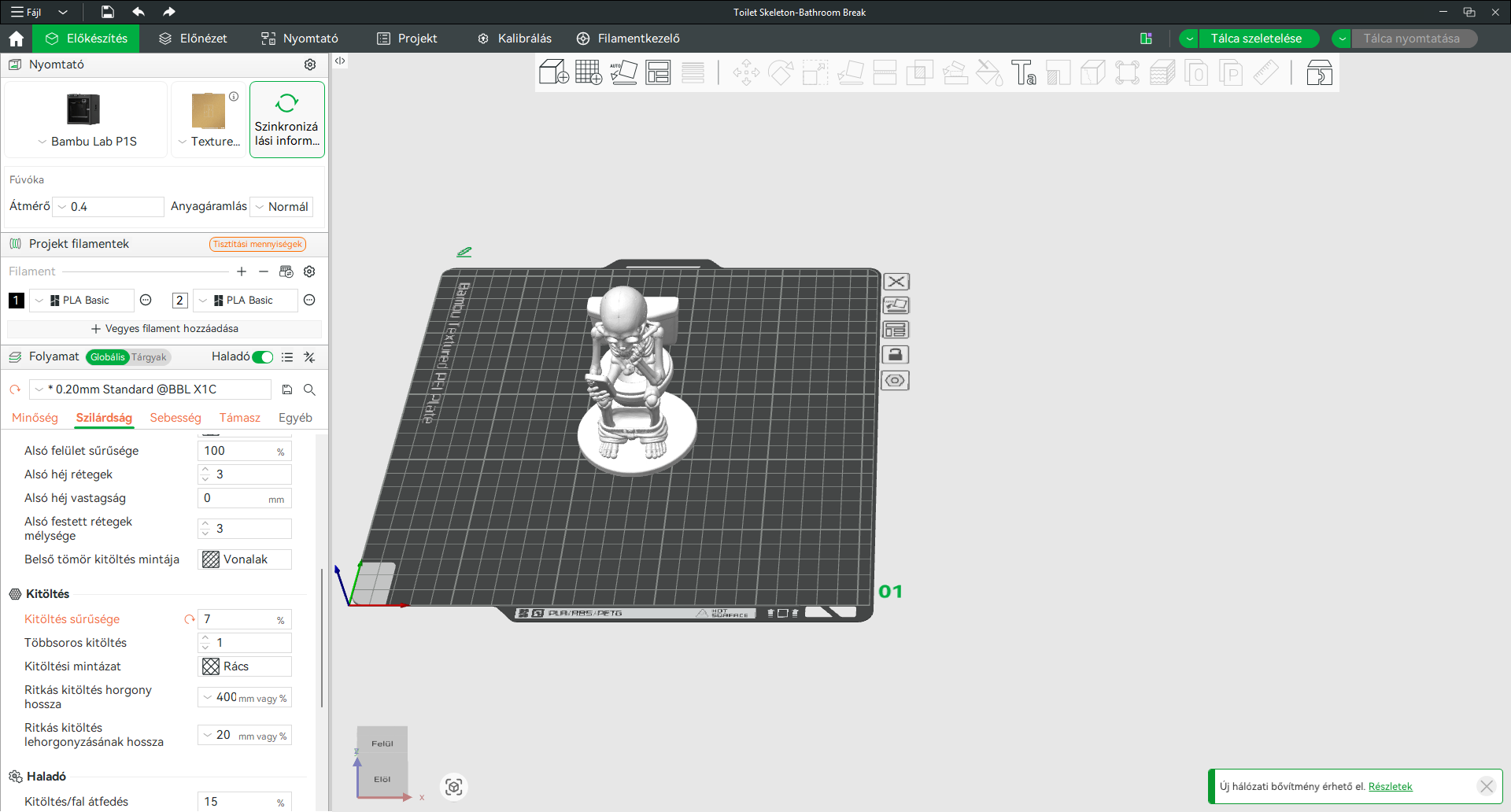
Task: Click the plate name edit pencil icon
Action: point(464,252)
